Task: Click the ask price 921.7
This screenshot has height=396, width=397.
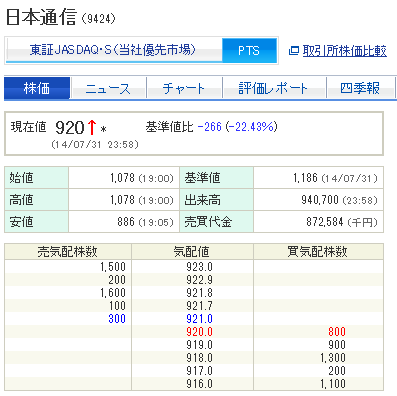Action: [x=199, y=306]
